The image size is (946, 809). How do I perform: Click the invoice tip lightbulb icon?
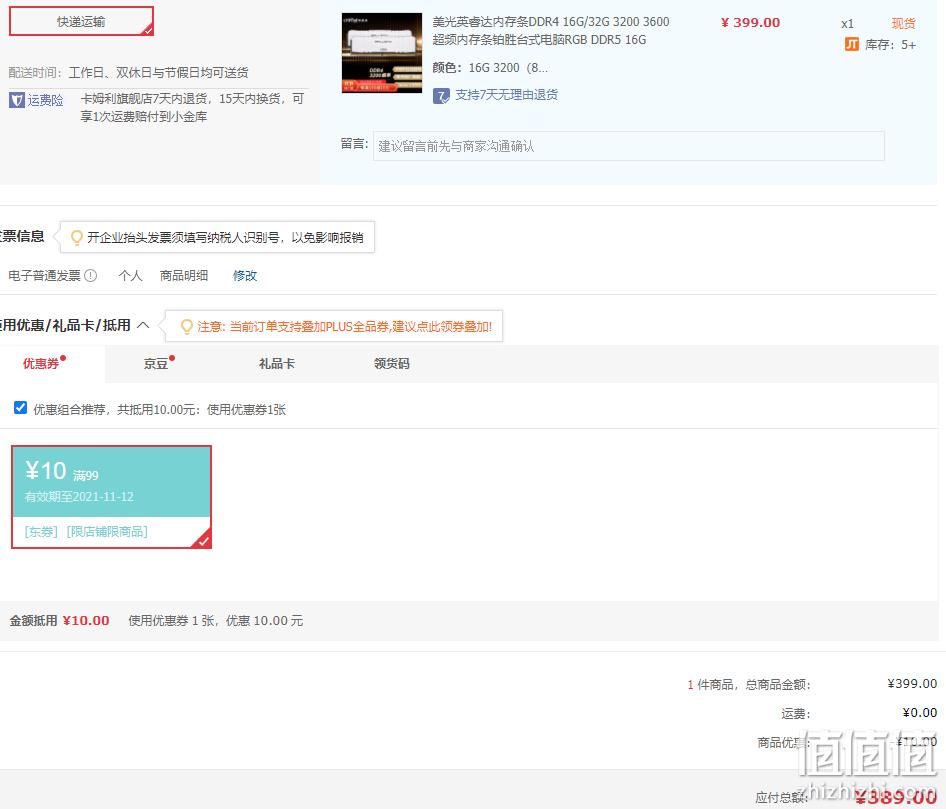pos(77,238)
